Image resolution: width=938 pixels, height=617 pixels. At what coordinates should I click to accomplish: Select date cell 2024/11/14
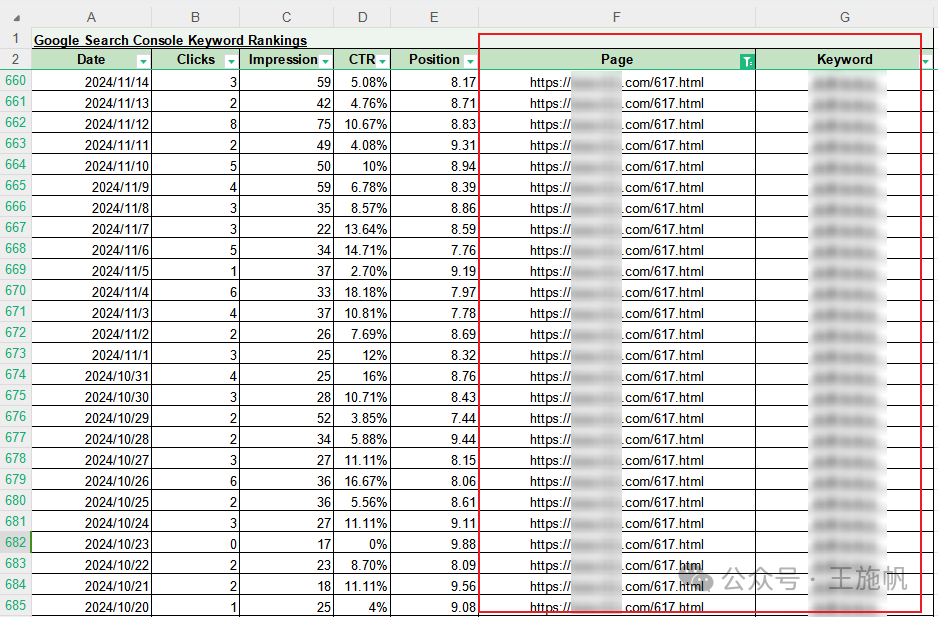[x=92, y=82]
